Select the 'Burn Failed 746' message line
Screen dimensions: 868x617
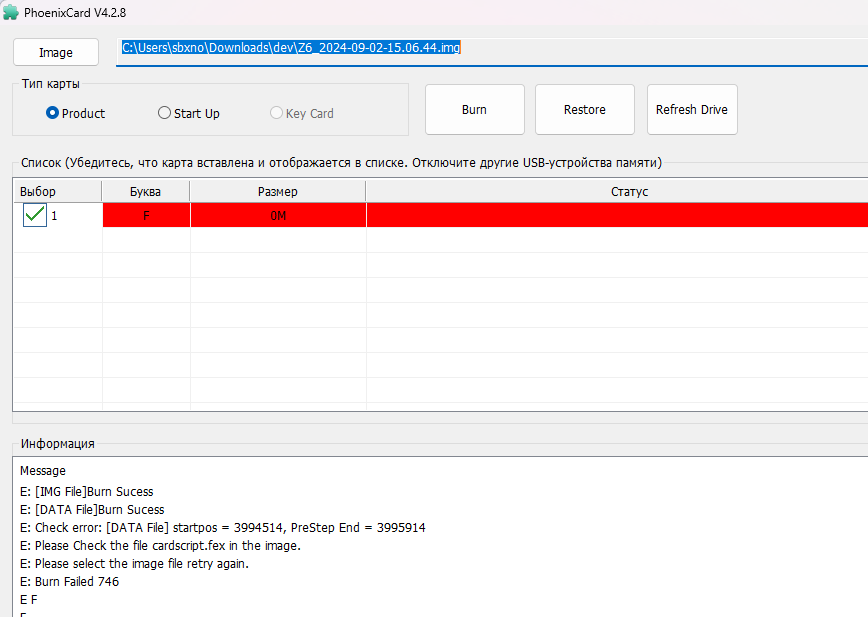coord(69,582)
